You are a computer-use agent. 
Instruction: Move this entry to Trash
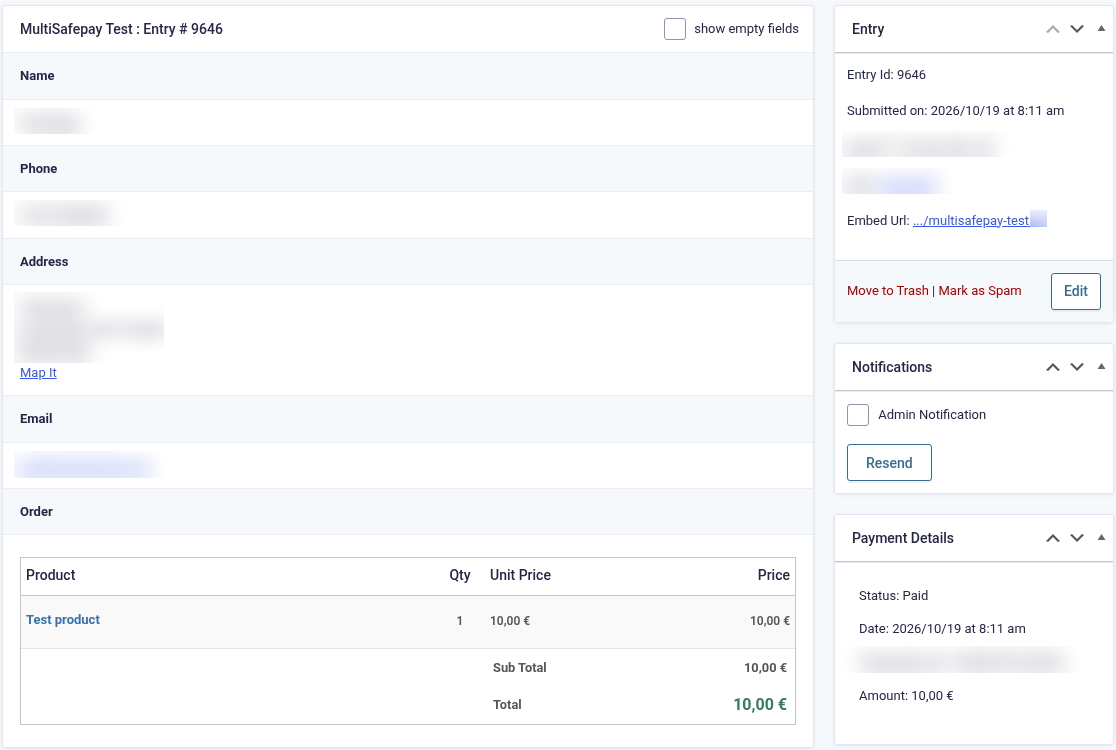pos(888,290)
